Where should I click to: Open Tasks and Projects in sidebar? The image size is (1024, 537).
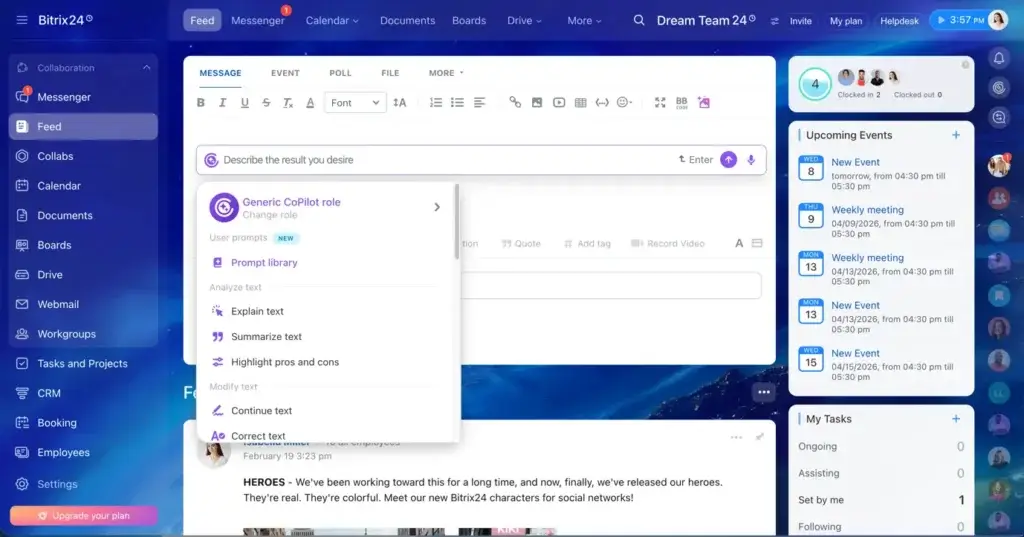click(83, 363)
